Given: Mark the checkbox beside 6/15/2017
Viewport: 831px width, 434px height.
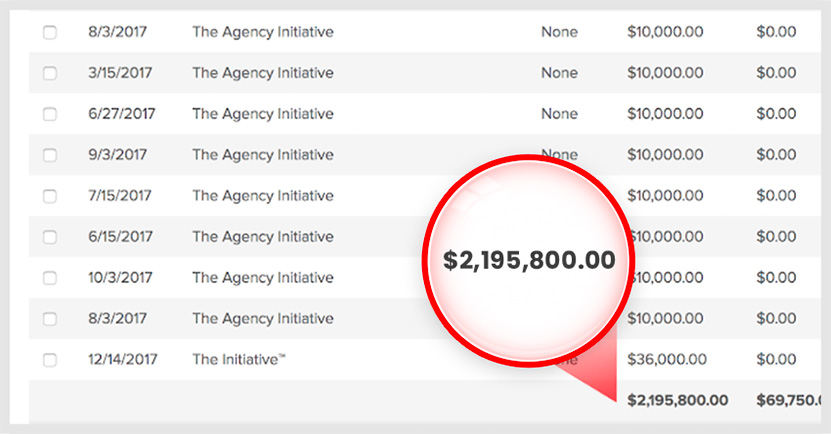Looking at the screenshot, I should 50,237.
